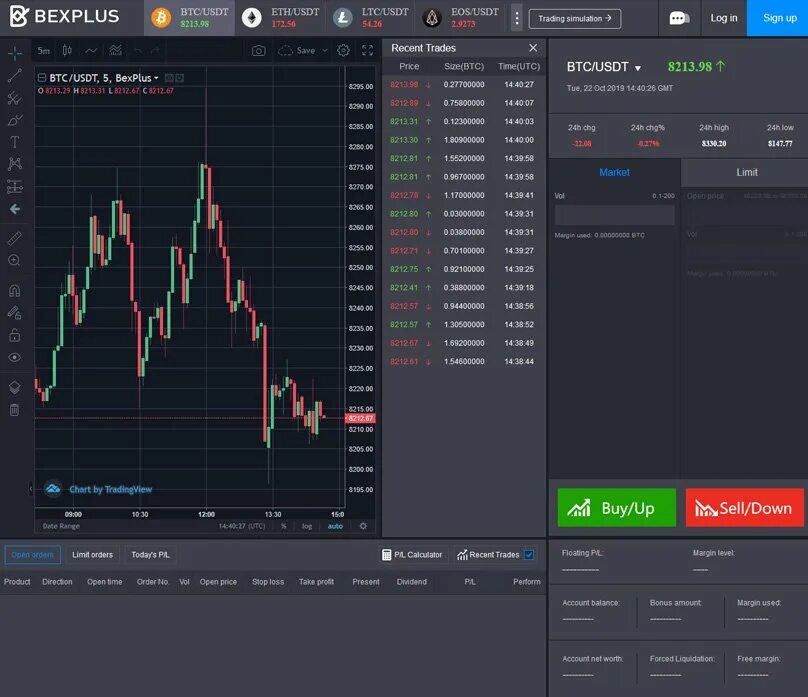
Task: Click the Sign up button
Action: tap(778, 18)
